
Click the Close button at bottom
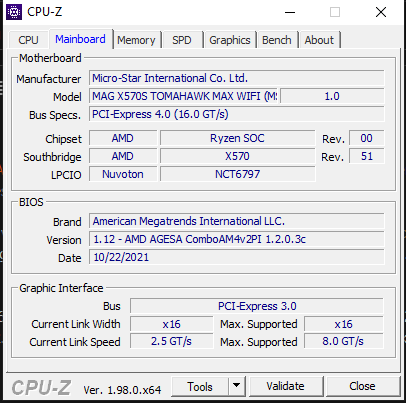point(362,386)
